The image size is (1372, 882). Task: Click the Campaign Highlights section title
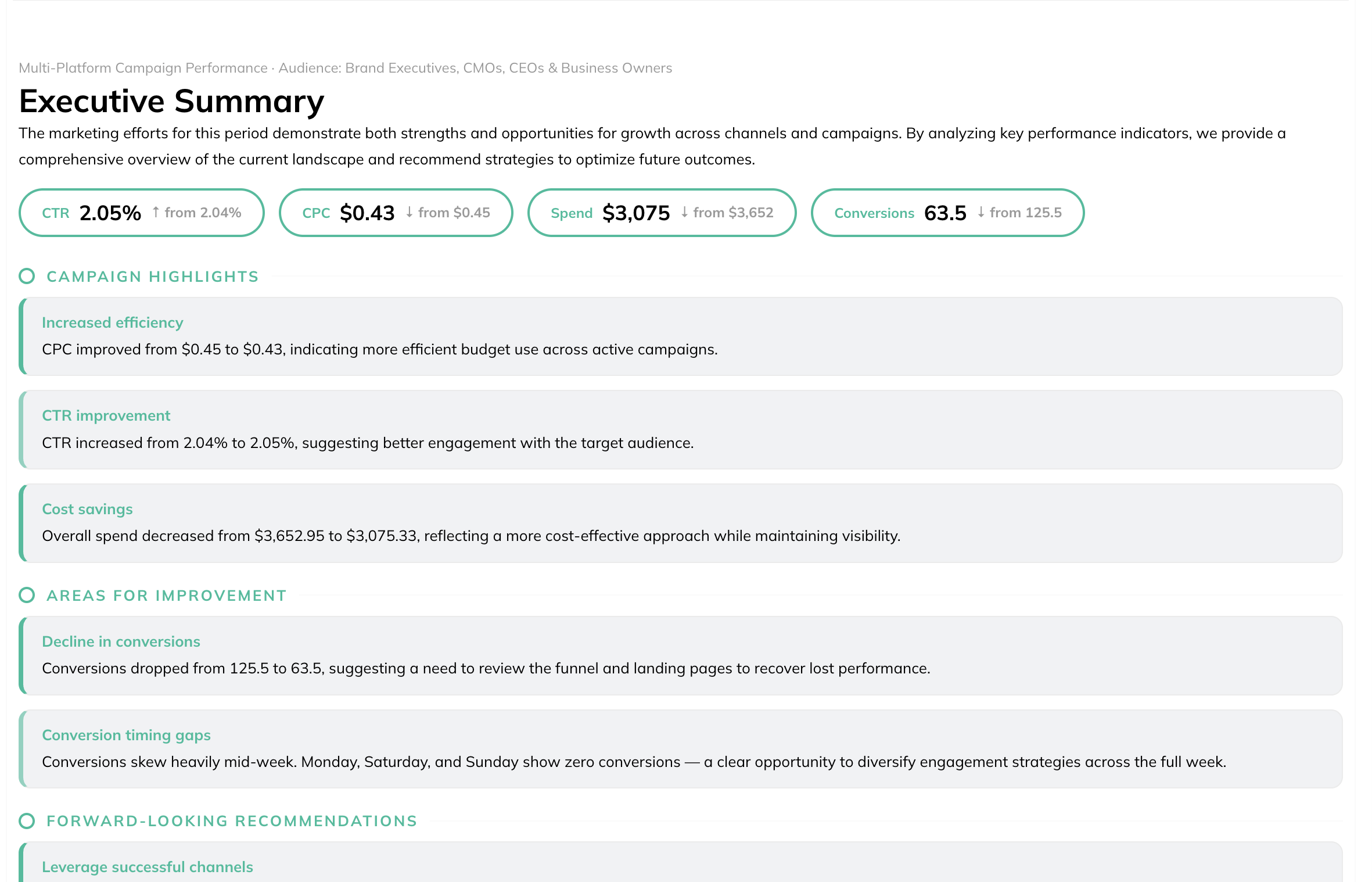153,277
